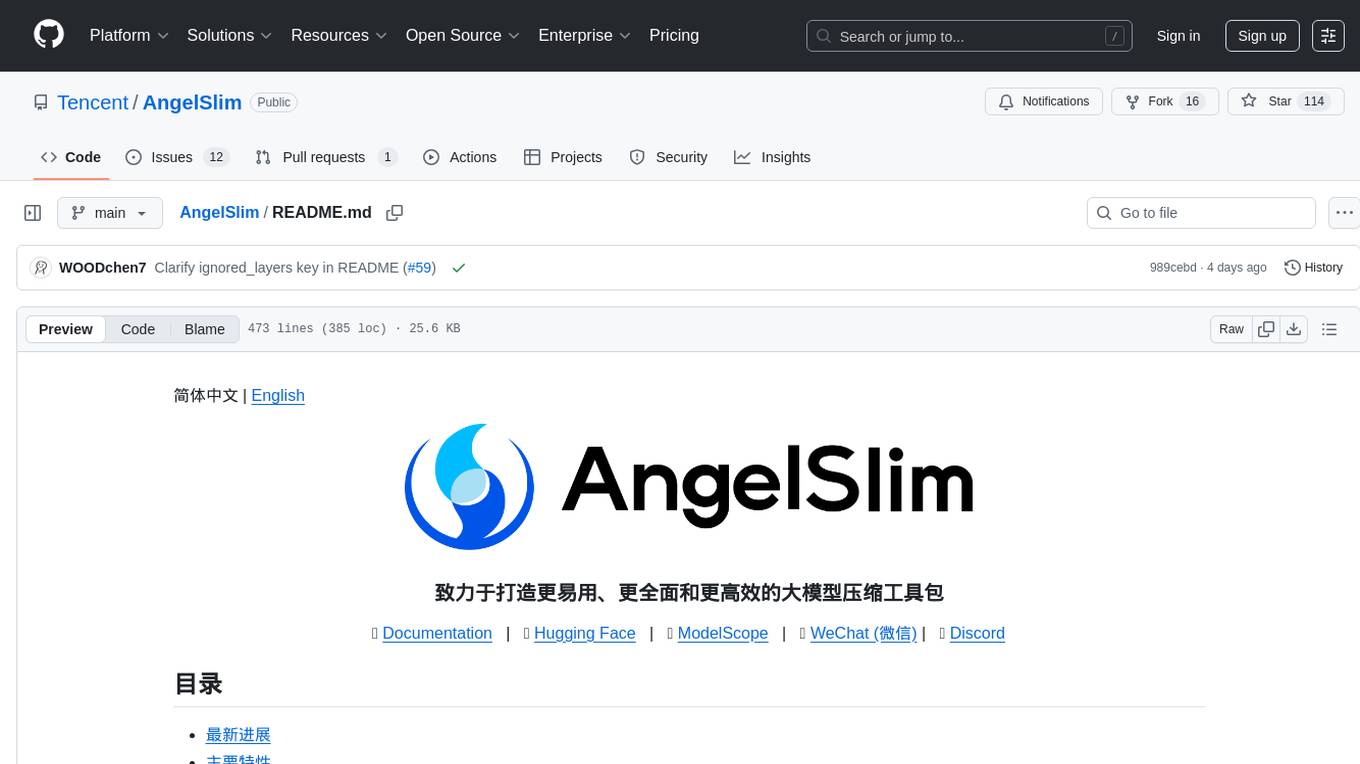Switch README to English
1360x764 pixels.
pos(278,395)
